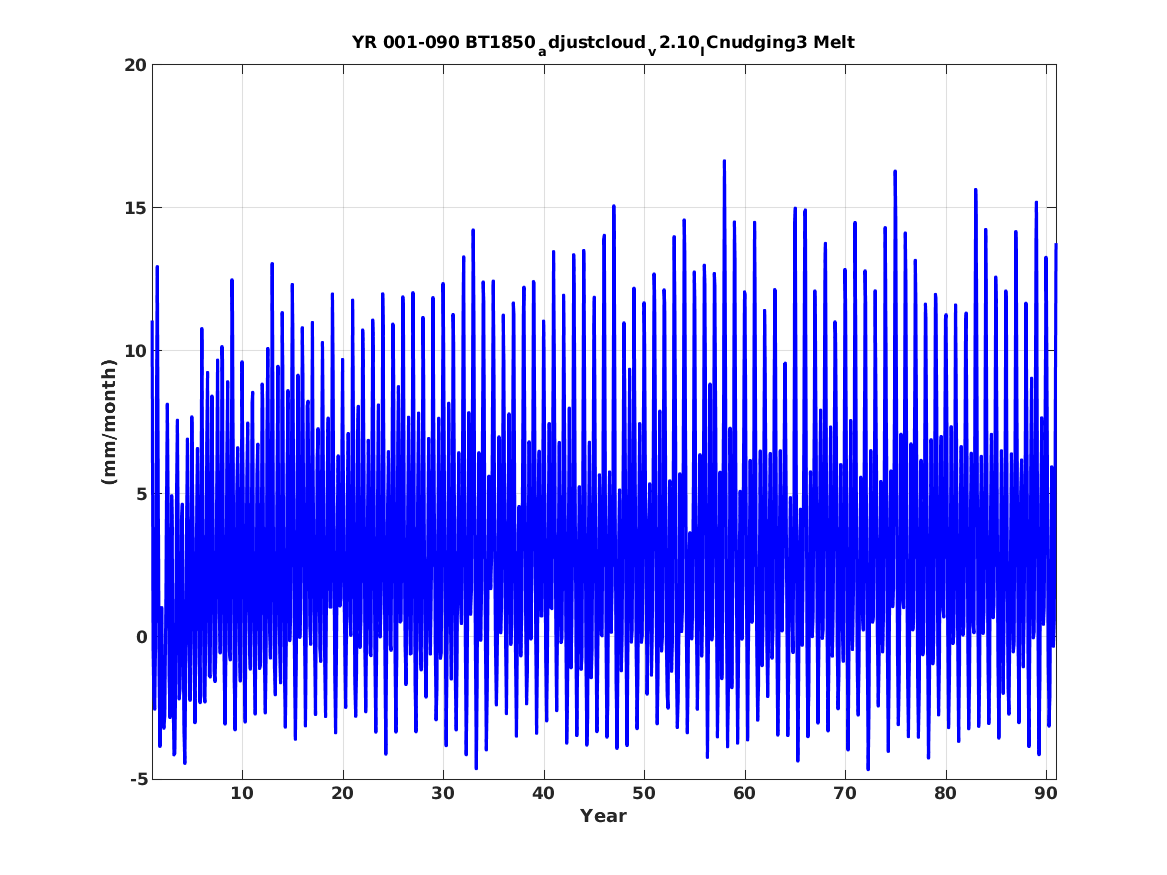
Task: Click y-axis tick label '20'
Action: pyautogui.click(x=135, y=65)
